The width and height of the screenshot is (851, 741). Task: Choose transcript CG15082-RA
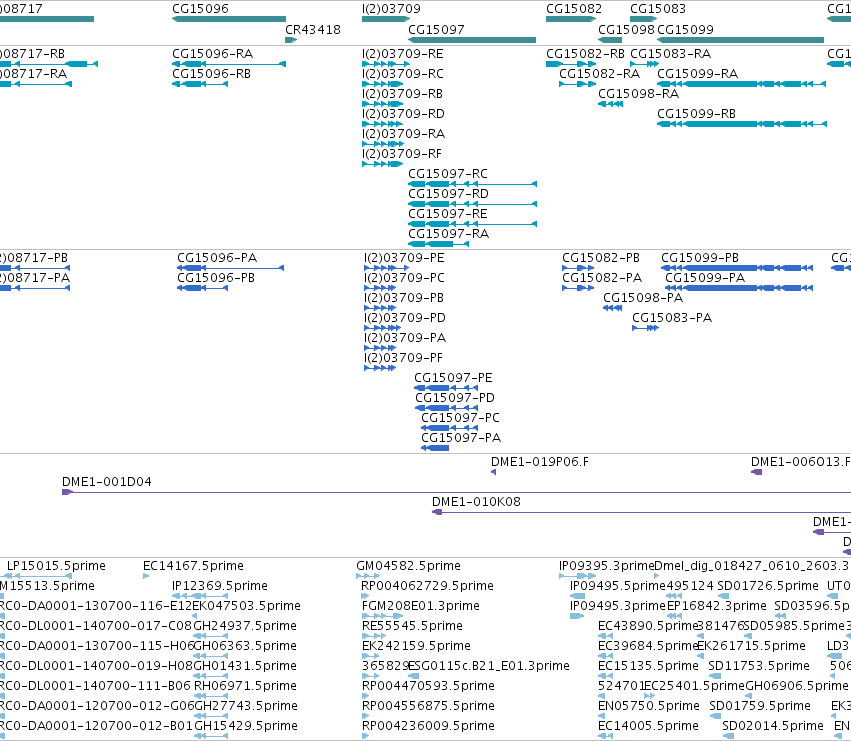[599, 74]
